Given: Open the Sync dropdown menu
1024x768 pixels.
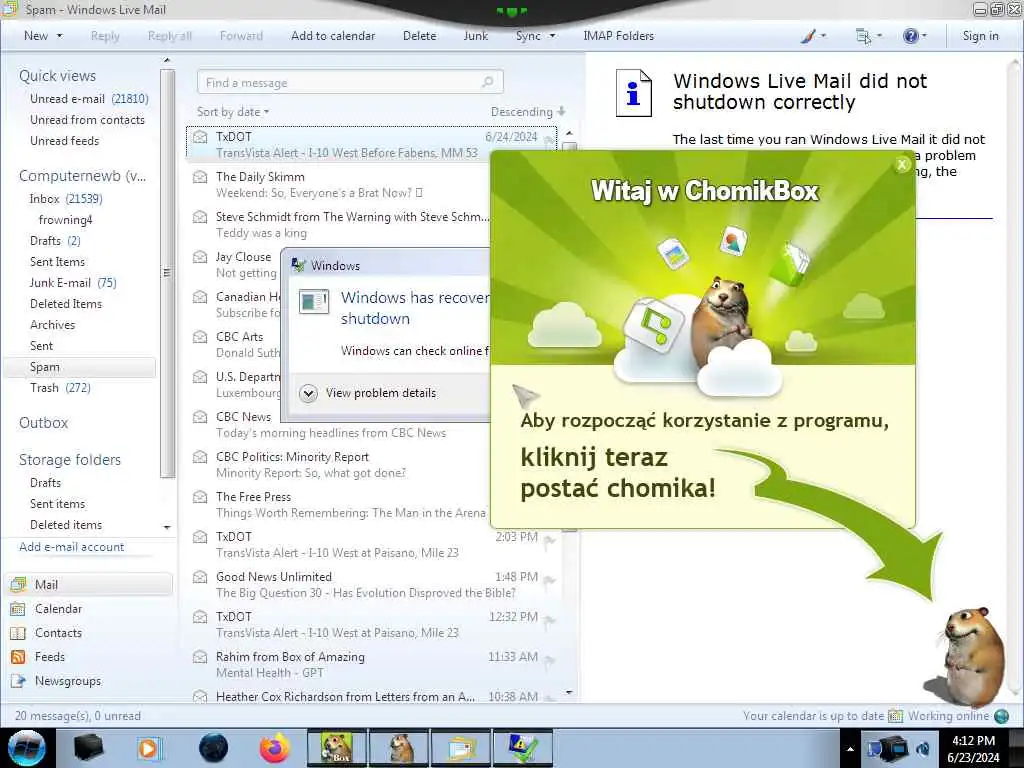Looking at the screenshot, I should [536, 36].
